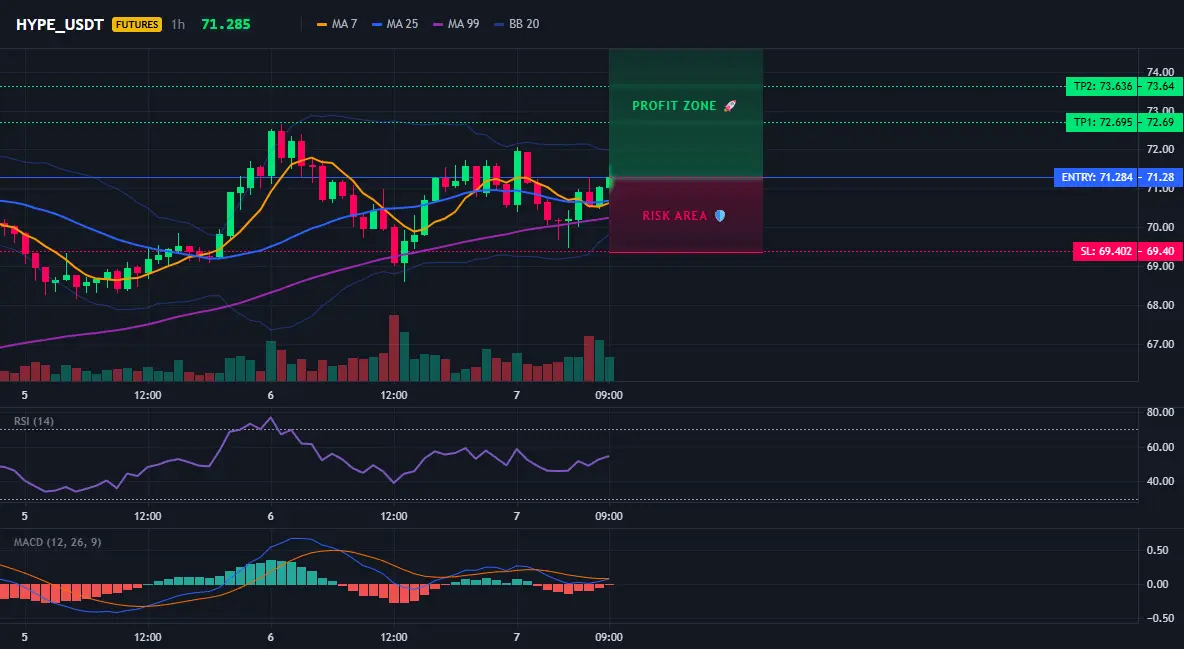Toggle the MA 7 legend entry
The height and width of the screenshot is (649, 1184).
(x=337, y=24)
